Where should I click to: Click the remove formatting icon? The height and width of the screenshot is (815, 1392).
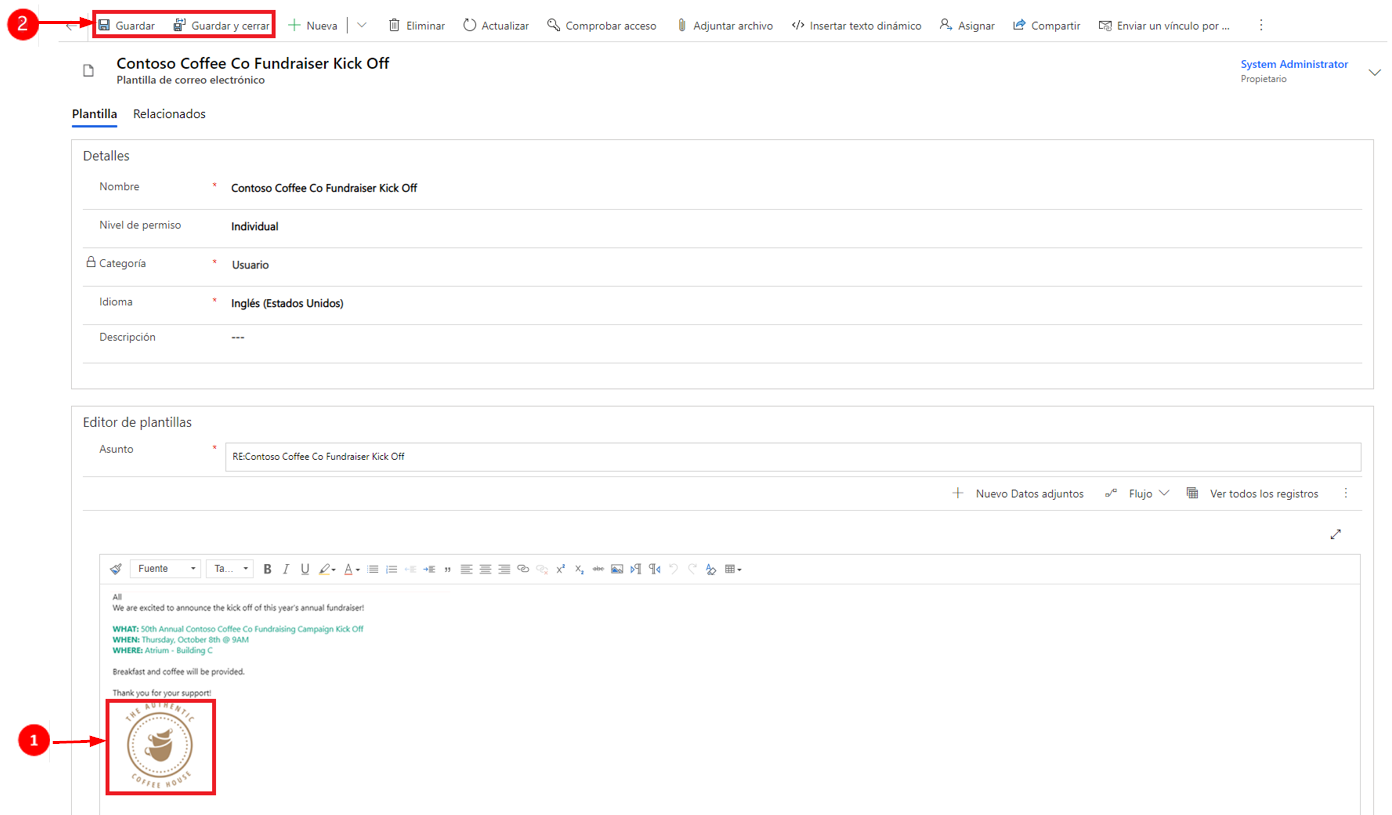(711, 569)
